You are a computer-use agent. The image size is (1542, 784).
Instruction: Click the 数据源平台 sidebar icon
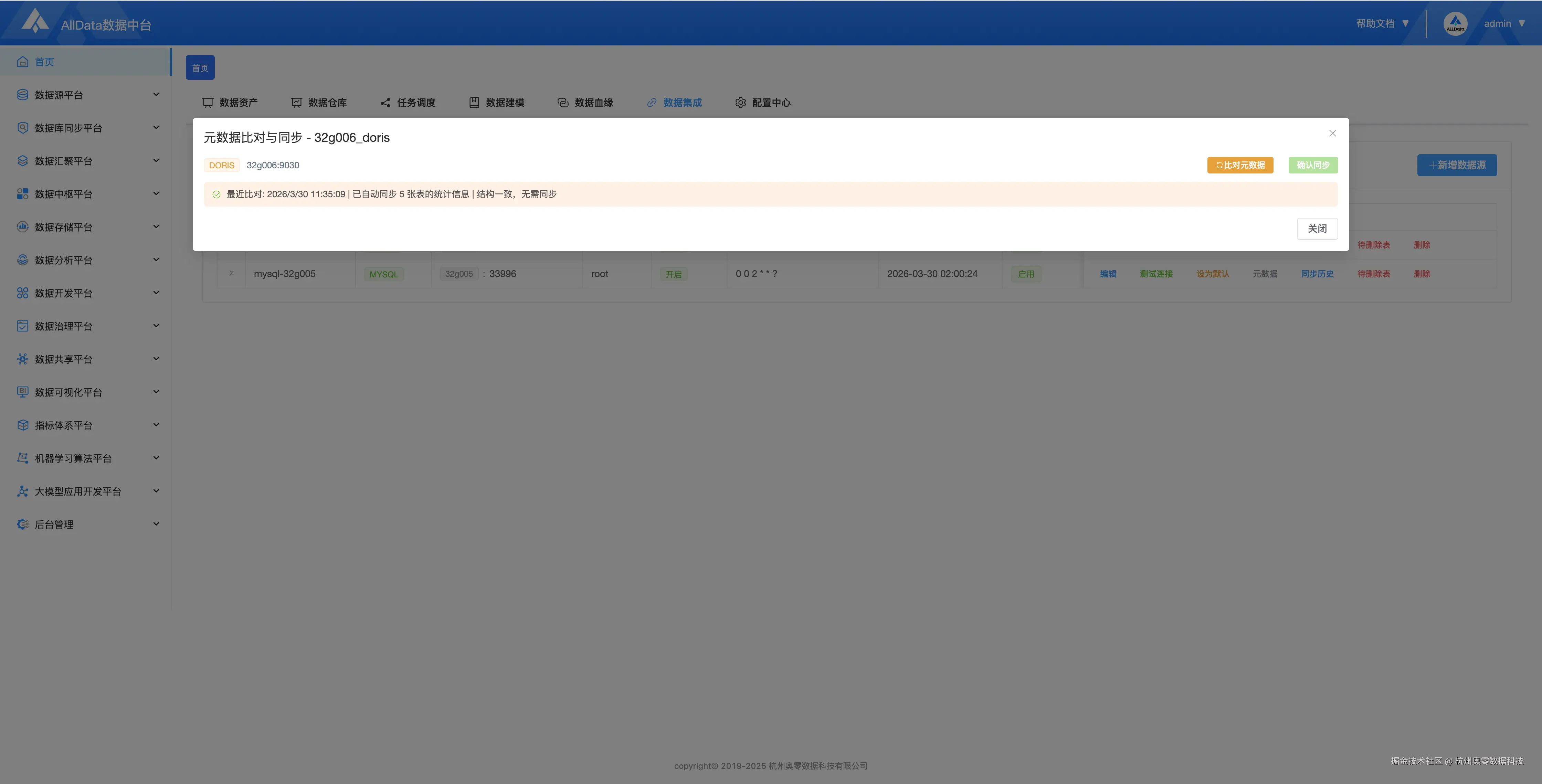click(x=23, y=95)
